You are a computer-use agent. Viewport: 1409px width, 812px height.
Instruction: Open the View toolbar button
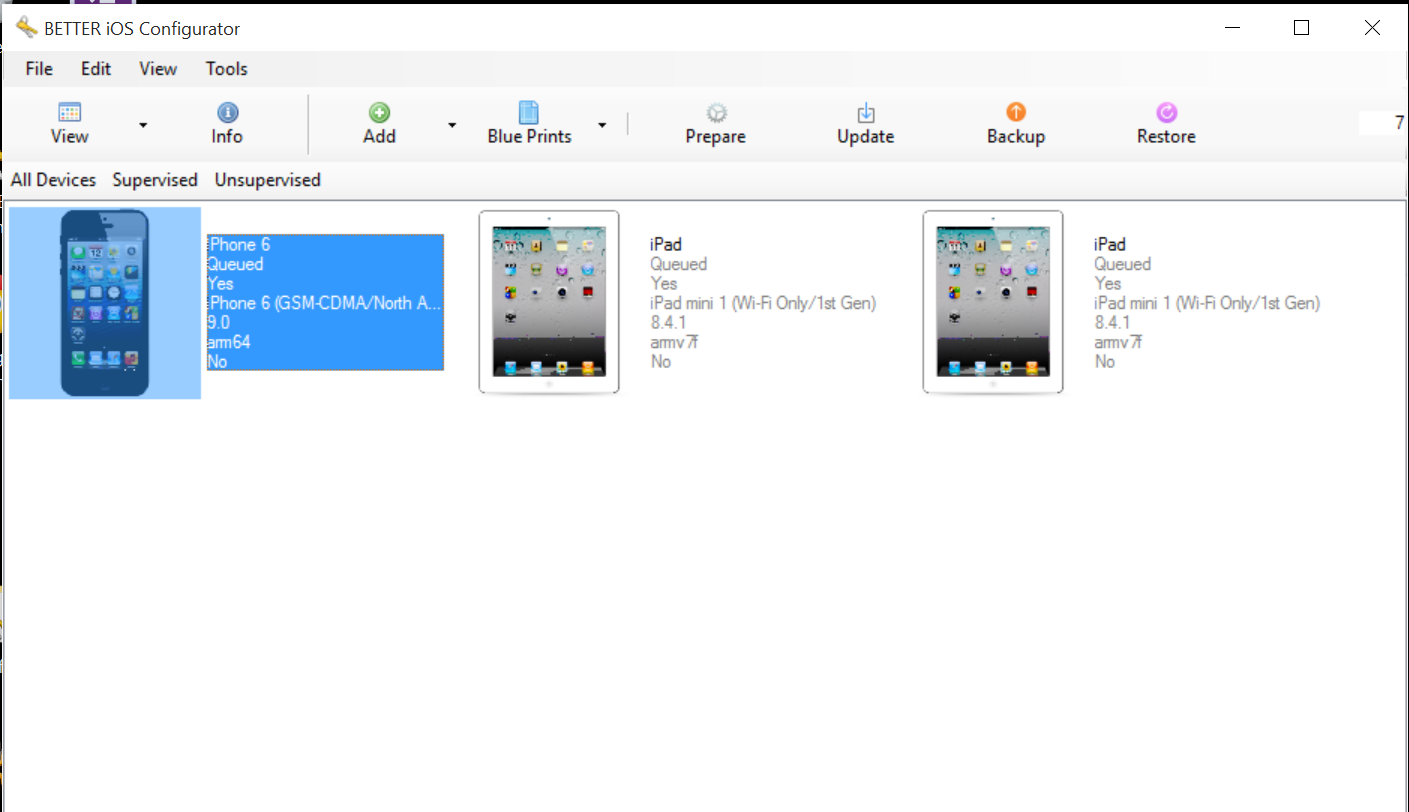coord(69,124)
